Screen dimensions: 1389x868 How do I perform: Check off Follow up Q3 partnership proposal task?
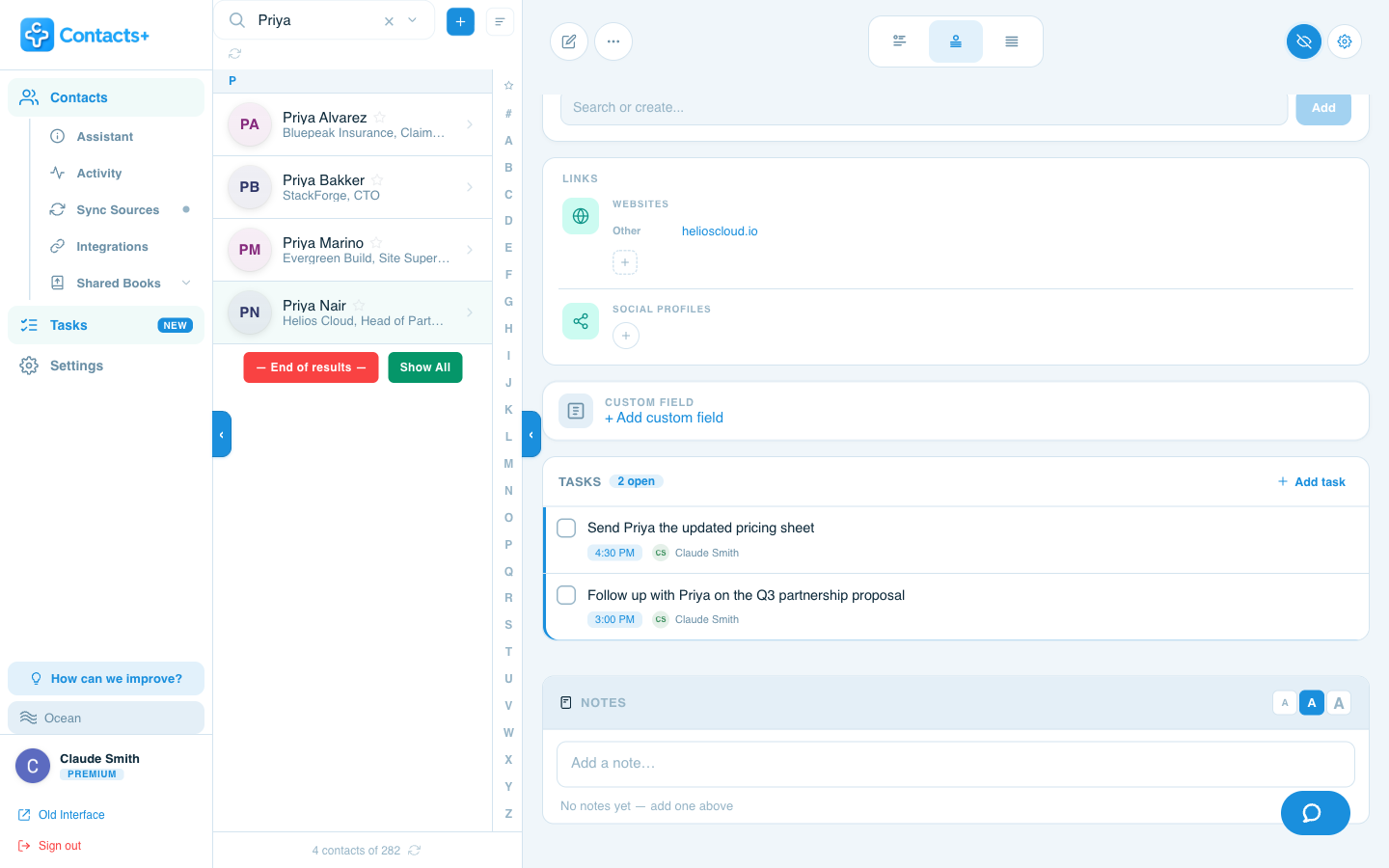[x=567, y=595]
